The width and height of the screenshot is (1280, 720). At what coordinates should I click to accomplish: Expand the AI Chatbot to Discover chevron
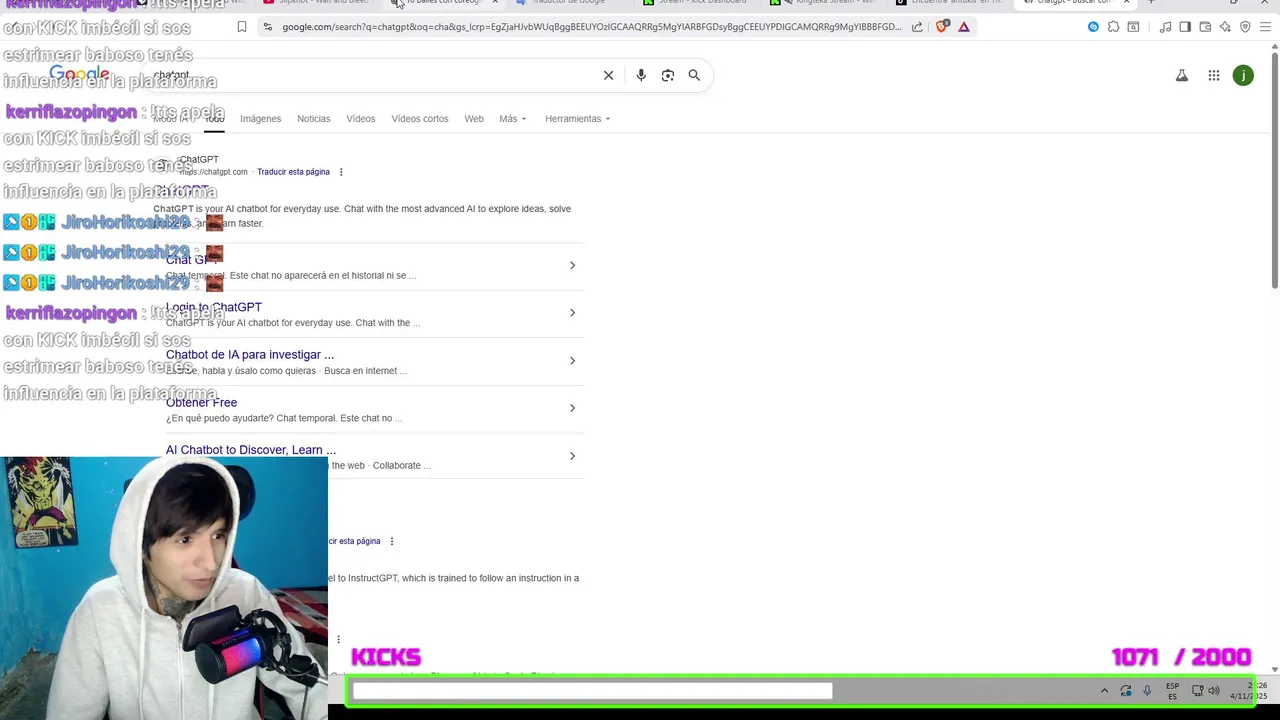click(x=572, y=456)
